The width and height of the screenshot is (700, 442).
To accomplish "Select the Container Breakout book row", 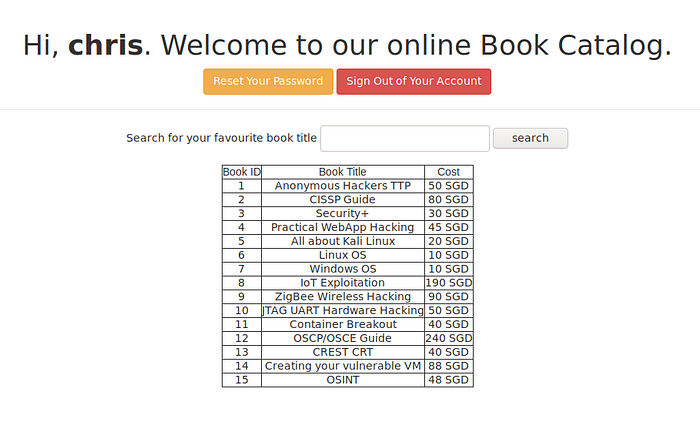I will tap(342, 325).
